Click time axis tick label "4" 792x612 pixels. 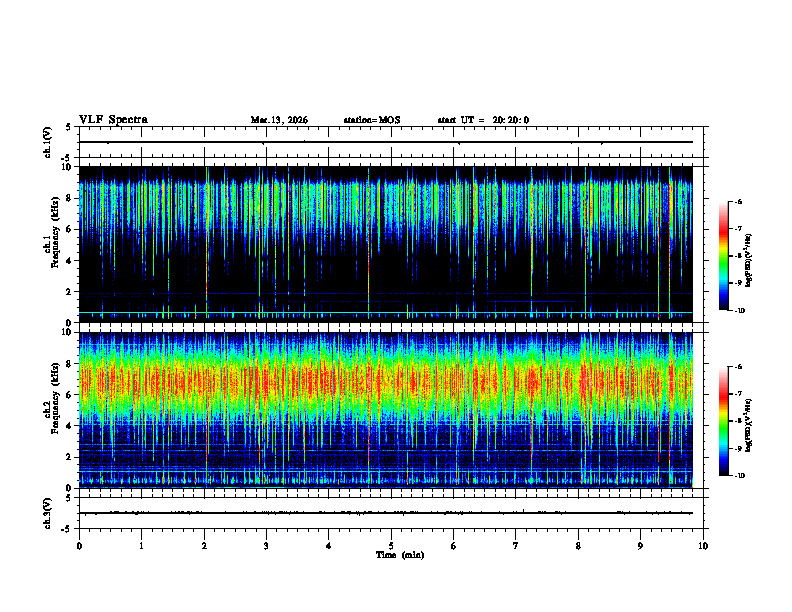coord(329,546)
